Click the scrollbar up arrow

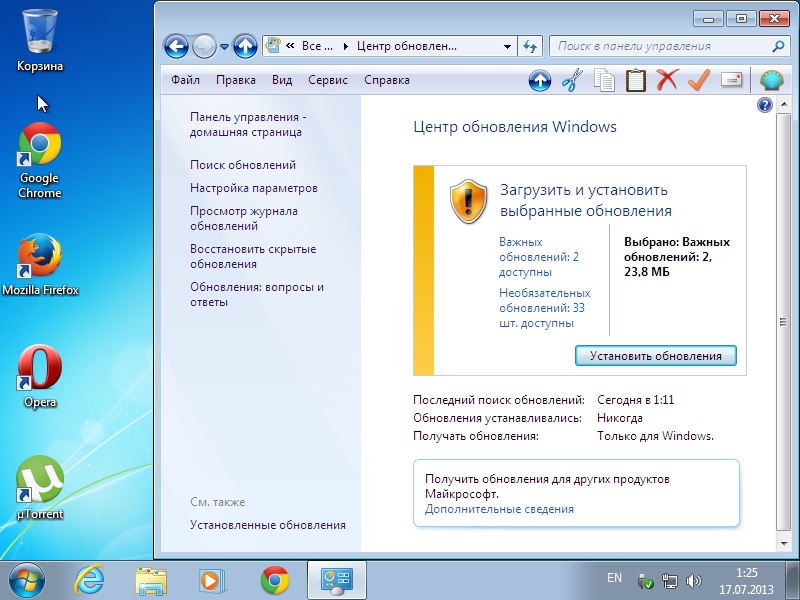click(x=784, y=105)
